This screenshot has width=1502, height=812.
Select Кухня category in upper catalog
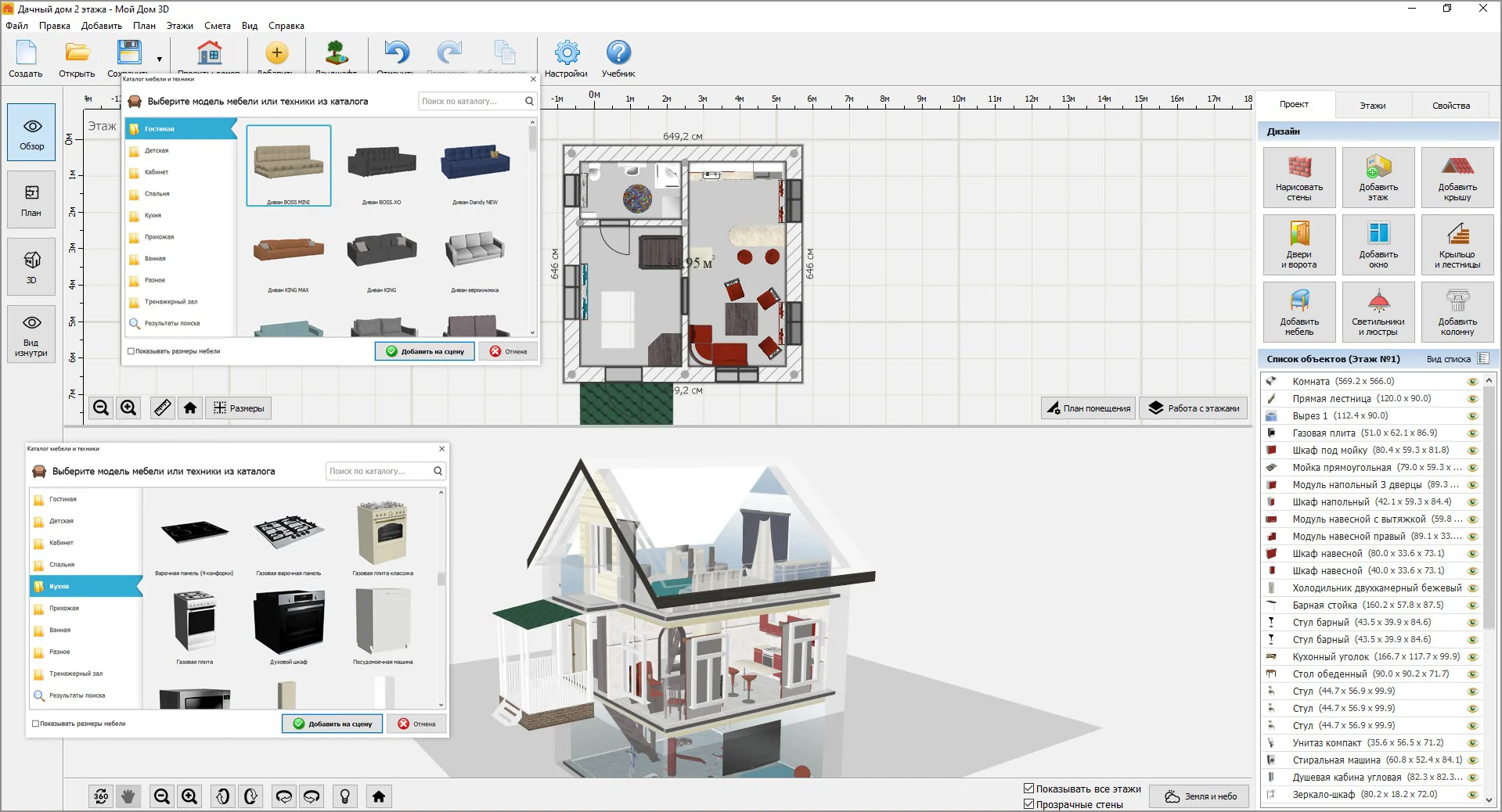point(181,215)
